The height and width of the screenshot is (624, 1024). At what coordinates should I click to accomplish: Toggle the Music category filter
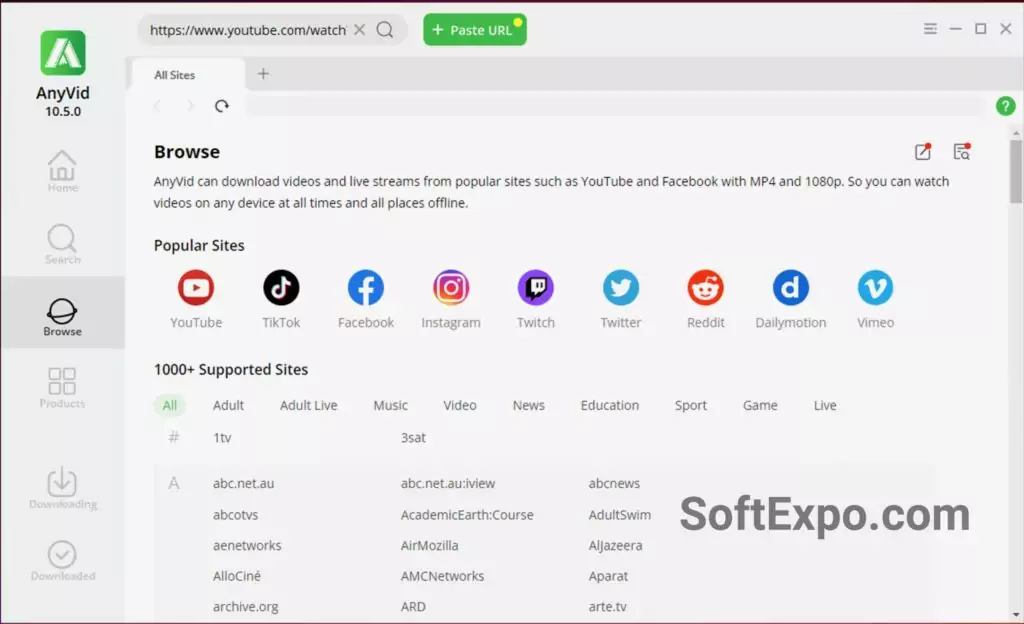[390, 405]
